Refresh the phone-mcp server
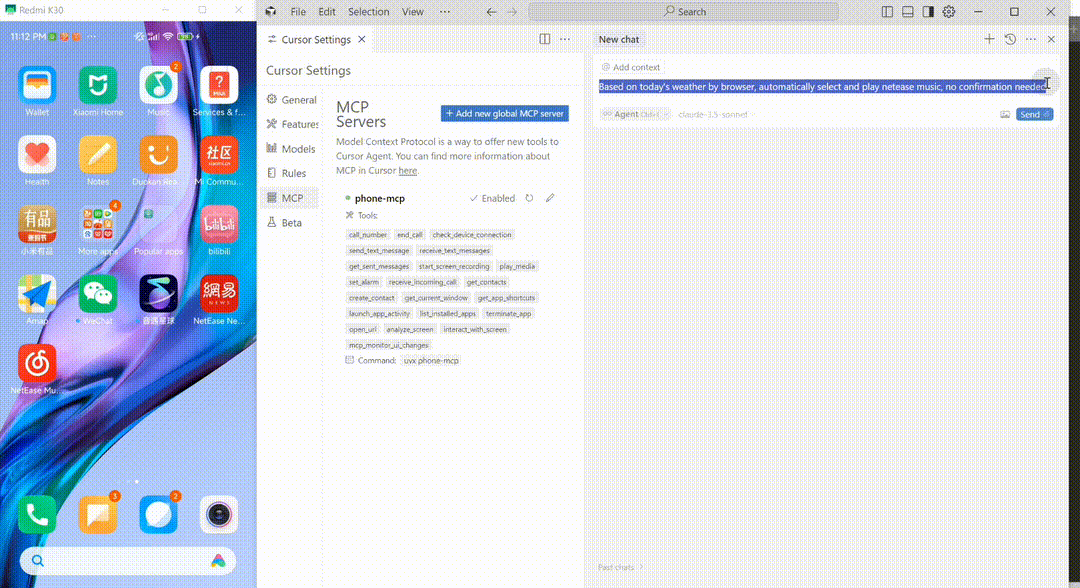This screenshot has width=1080, height=588. 529,198
